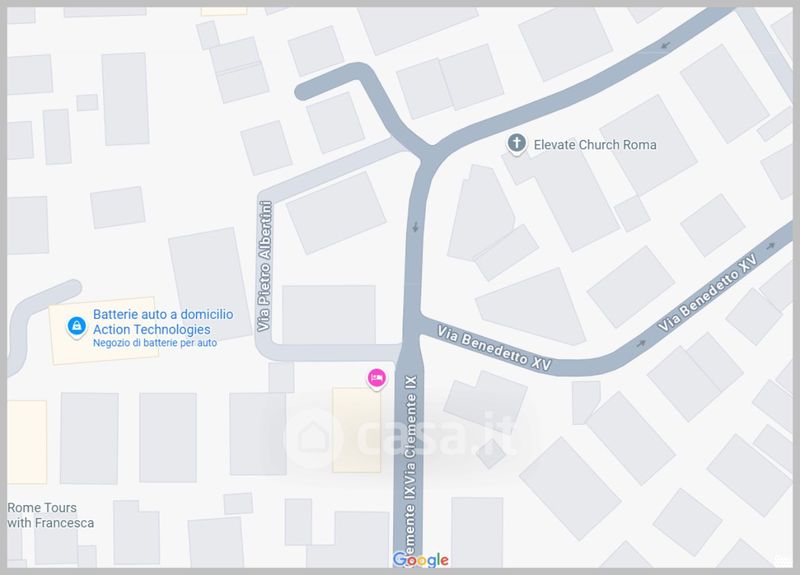Click the blue shopping bag marker icon
Image resolution: width=800 pixels, height=575 pixels.
[x=75, y=326]
